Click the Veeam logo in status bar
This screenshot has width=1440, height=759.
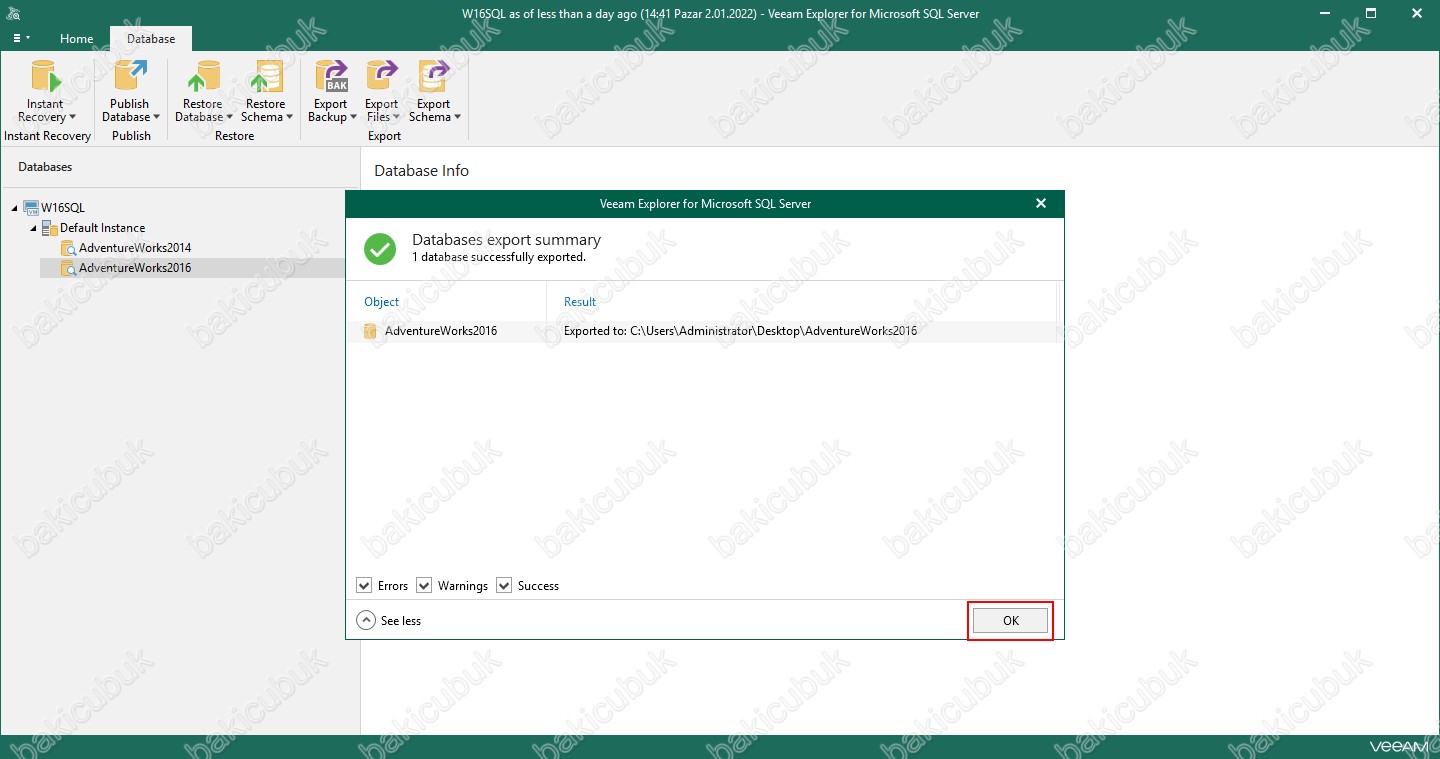pos(1398,747)
